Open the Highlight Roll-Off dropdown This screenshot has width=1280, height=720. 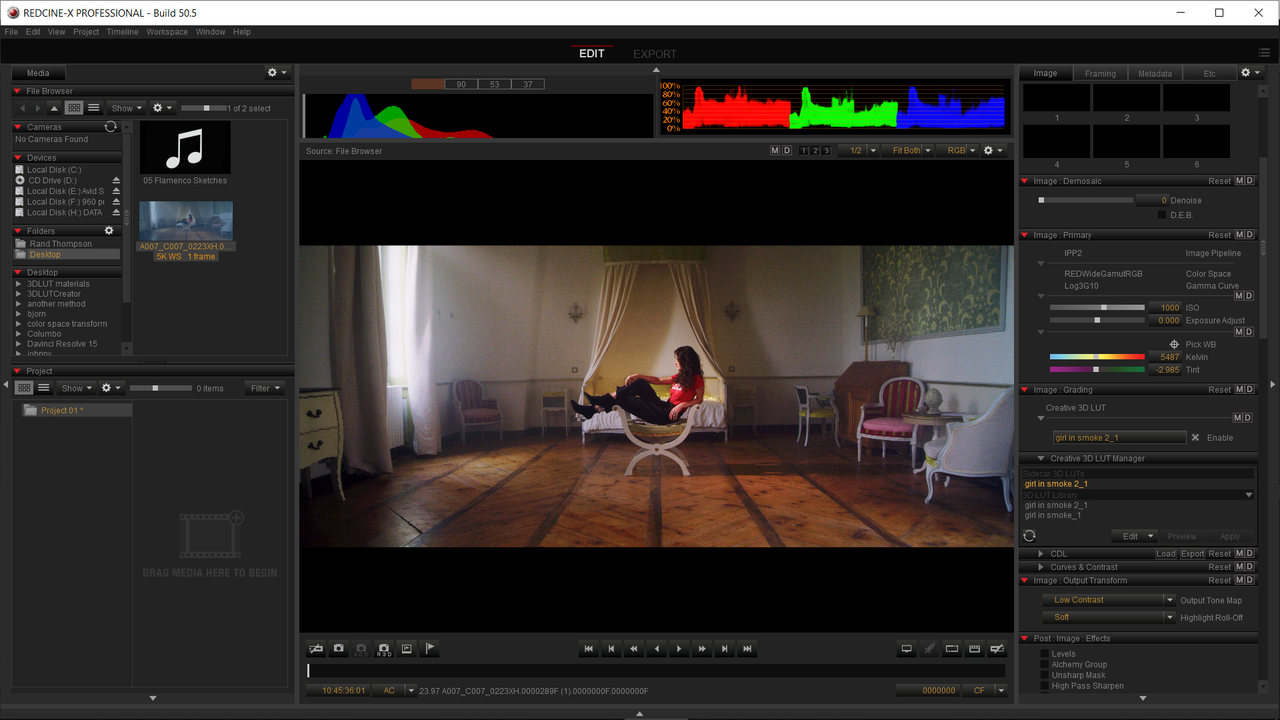1109,617
